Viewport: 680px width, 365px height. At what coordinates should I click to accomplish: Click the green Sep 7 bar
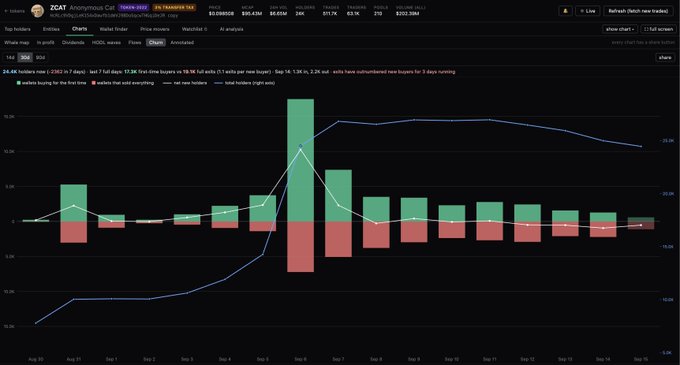[338, 196]
